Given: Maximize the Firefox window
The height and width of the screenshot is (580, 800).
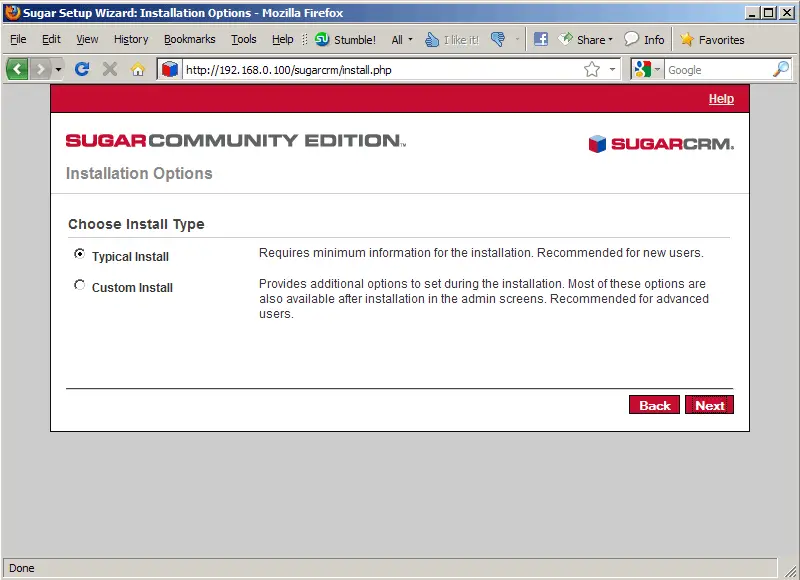Looking at the screenshot, I should [768, 12].
